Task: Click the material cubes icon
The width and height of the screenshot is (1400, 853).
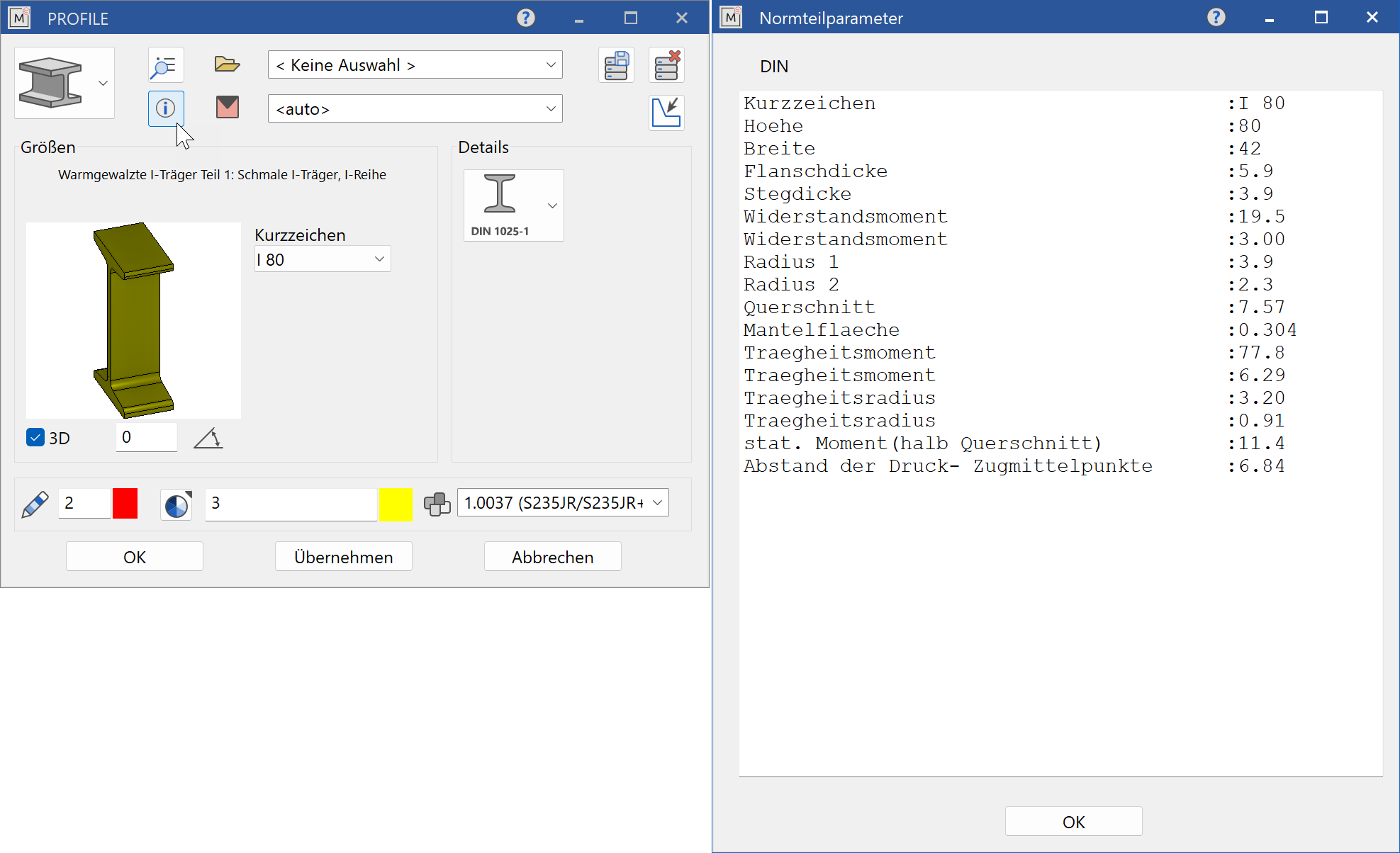Action: click(x=437, y=504)
